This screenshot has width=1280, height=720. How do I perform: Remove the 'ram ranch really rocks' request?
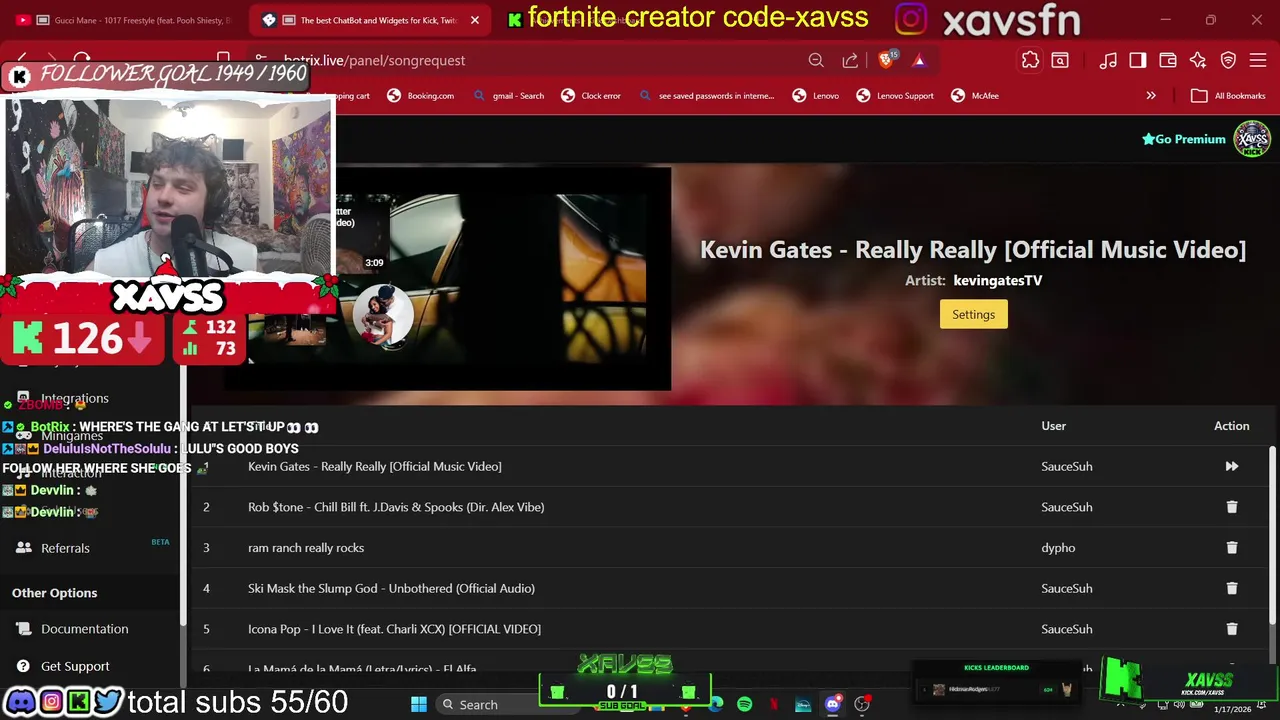pyautogui.click(x=1231, y=548)
